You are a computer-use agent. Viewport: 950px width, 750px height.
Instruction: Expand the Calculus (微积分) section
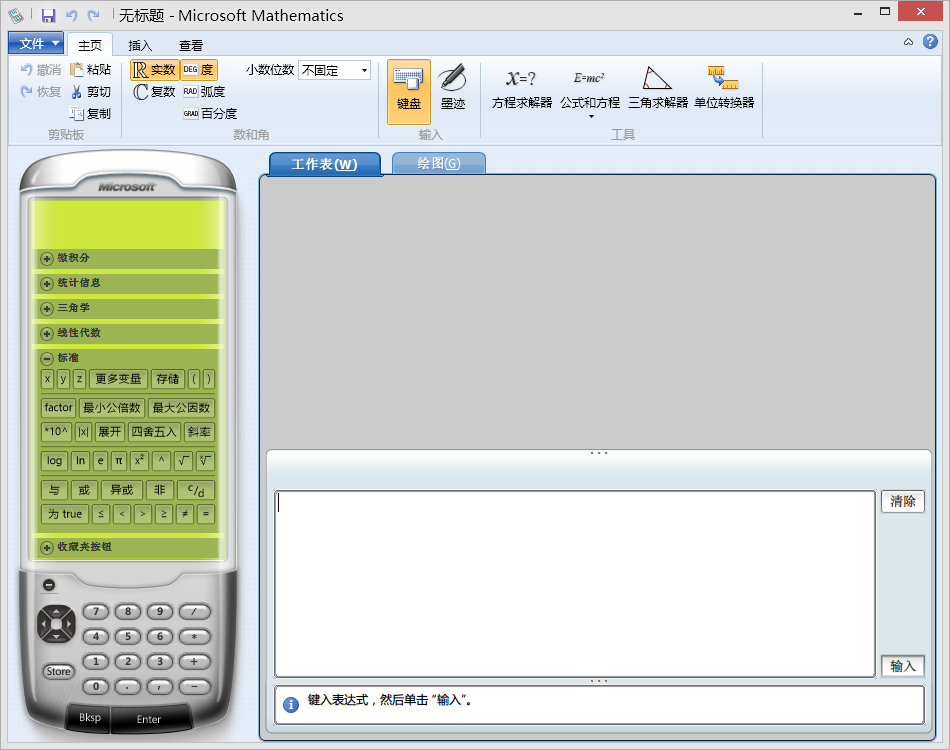point(47,259)
